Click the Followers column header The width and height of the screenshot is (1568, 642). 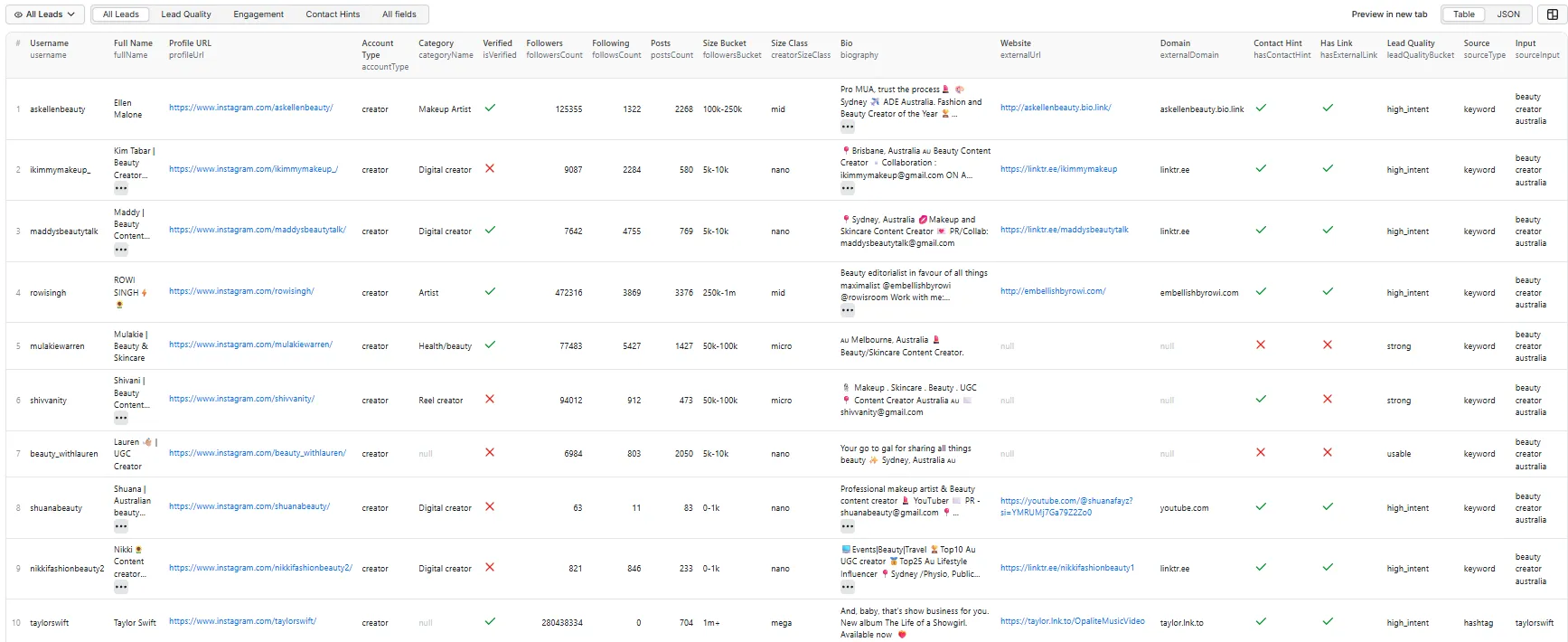pyautogui.click(x=544, y=43)
